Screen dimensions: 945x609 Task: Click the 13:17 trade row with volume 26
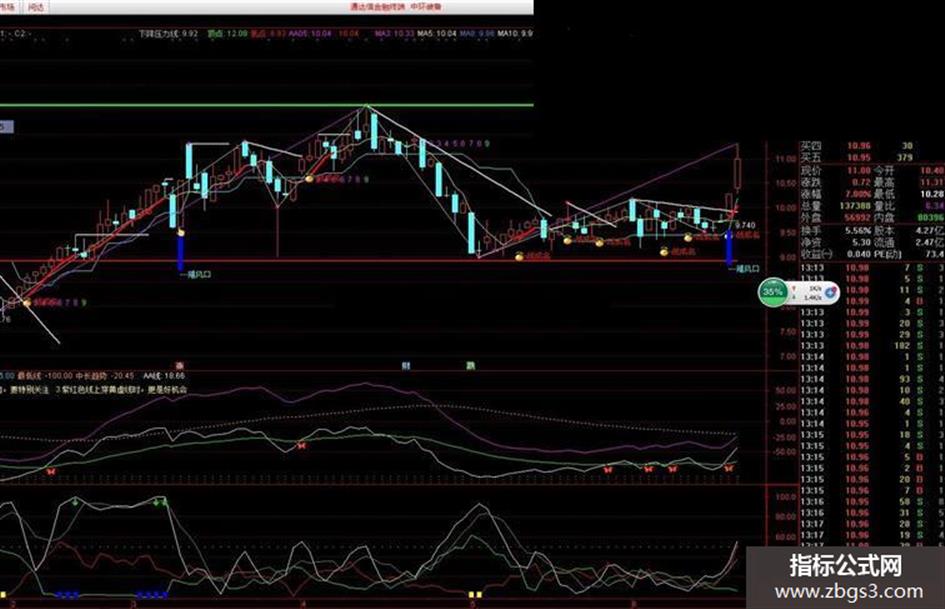(872, 524)
